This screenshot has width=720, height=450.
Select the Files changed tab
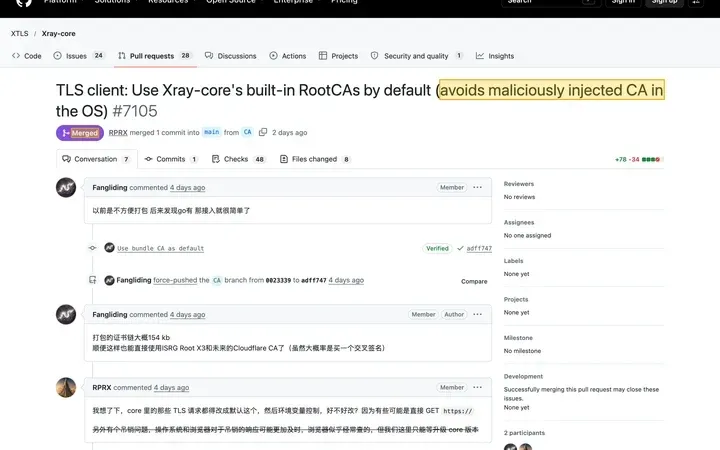coord(315,159)
